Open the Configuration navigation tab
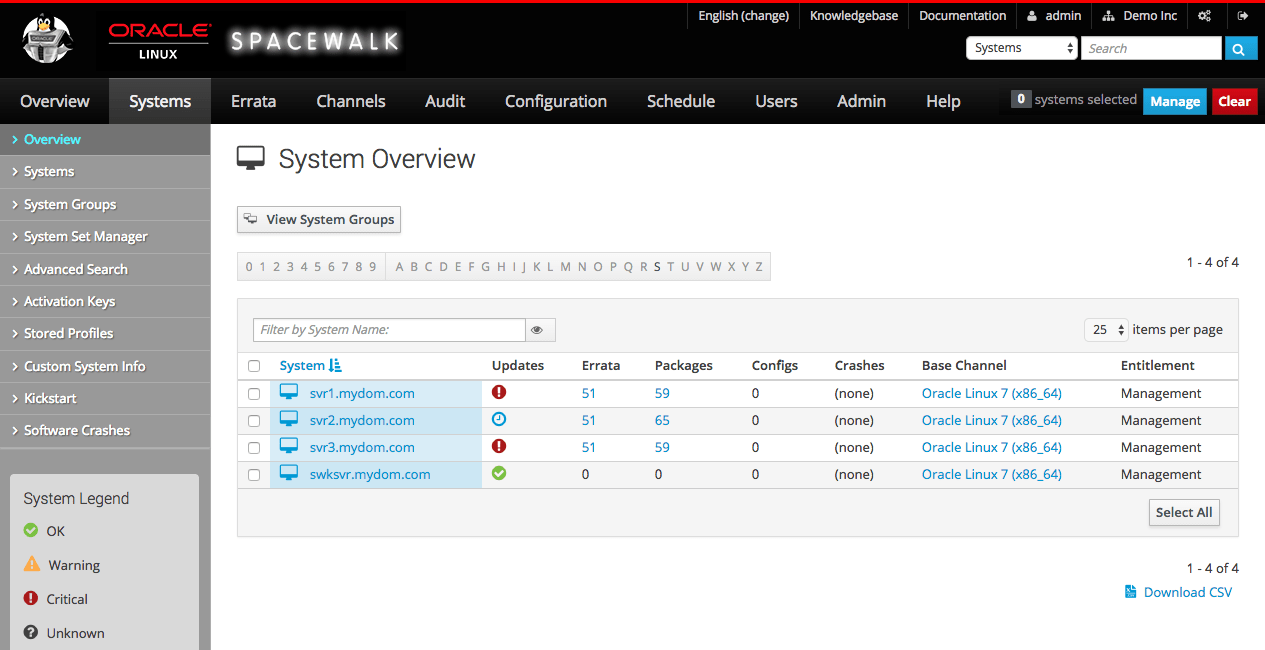Screen dimensions: 1265x650 coord(556,101)
